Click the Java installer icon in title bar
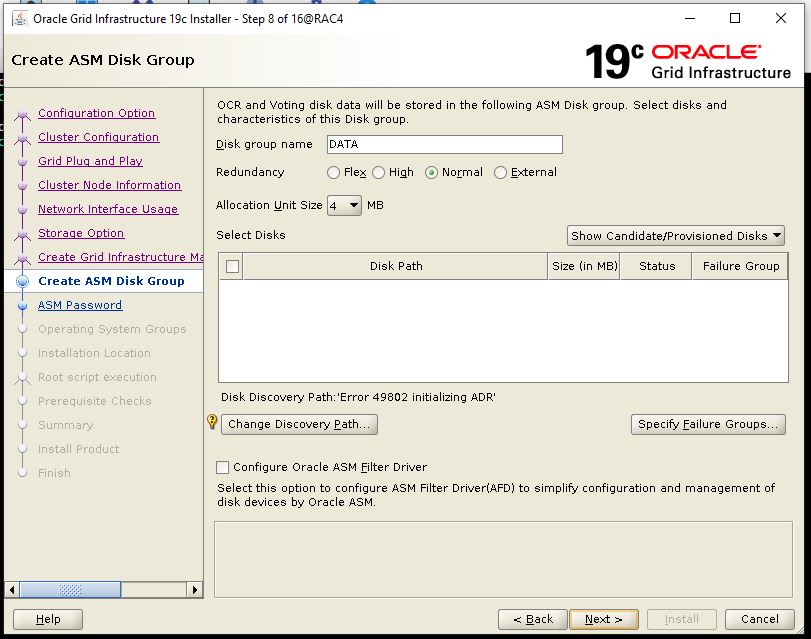Viewport: 811px width, 639px height. pos(20,19)
